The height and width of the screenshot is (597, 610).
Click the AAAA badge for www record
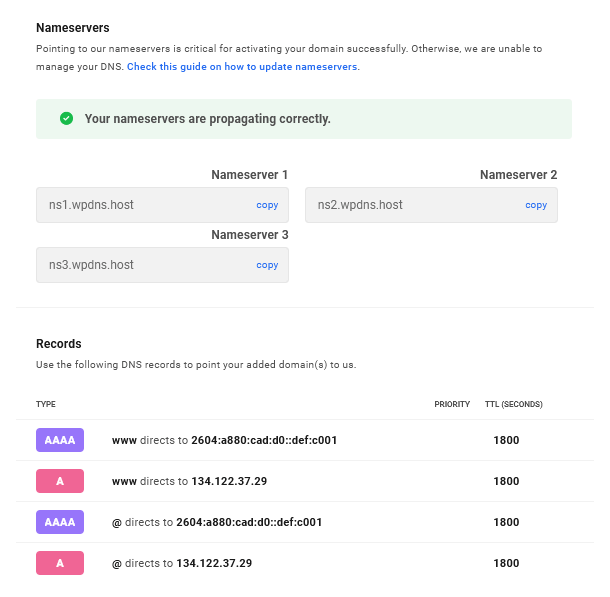[60, 440]
